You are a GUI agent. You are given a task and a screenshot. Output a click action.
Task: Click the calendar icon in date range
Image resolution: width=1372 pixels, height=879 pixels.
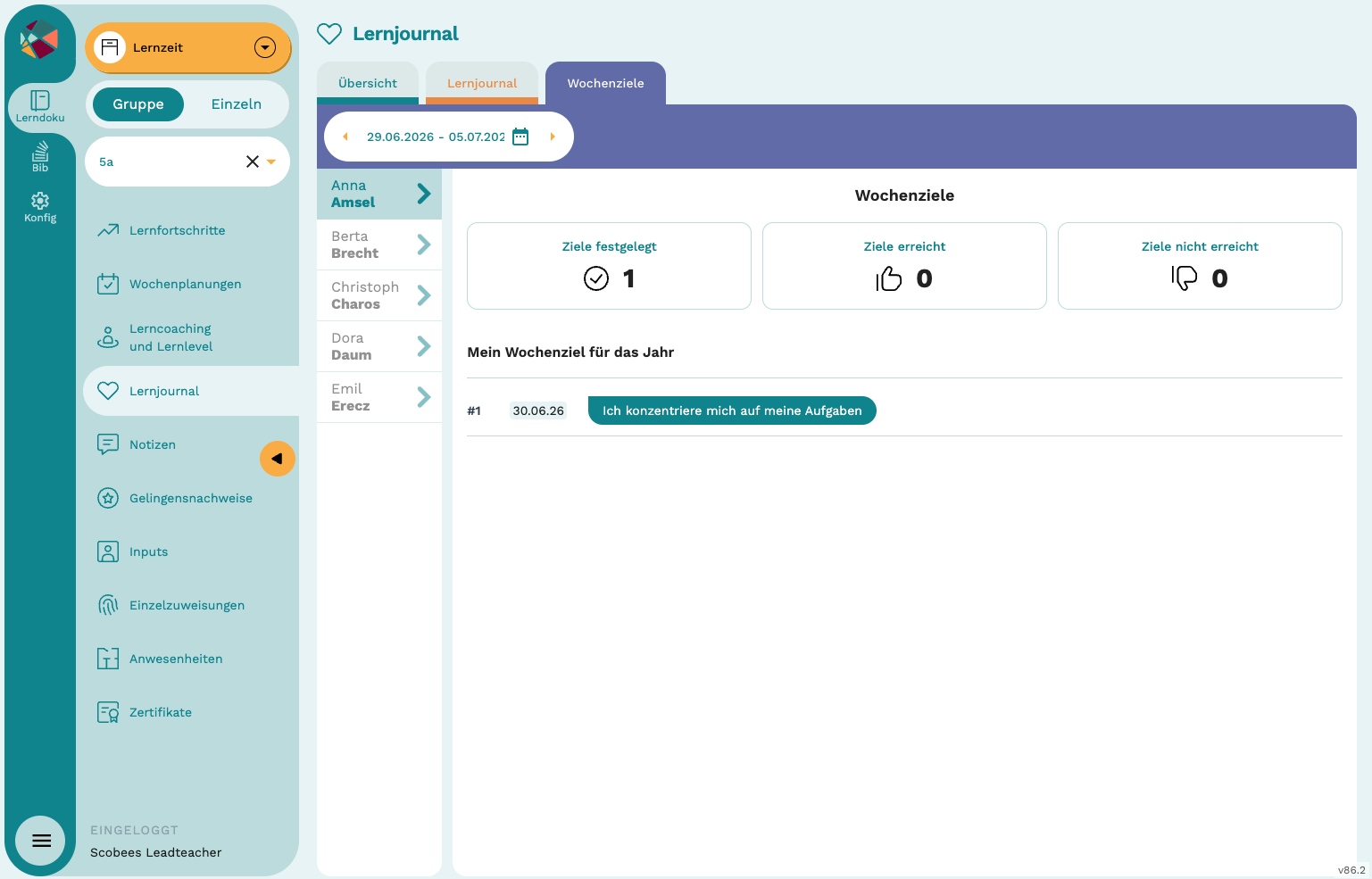coord(520,137)
